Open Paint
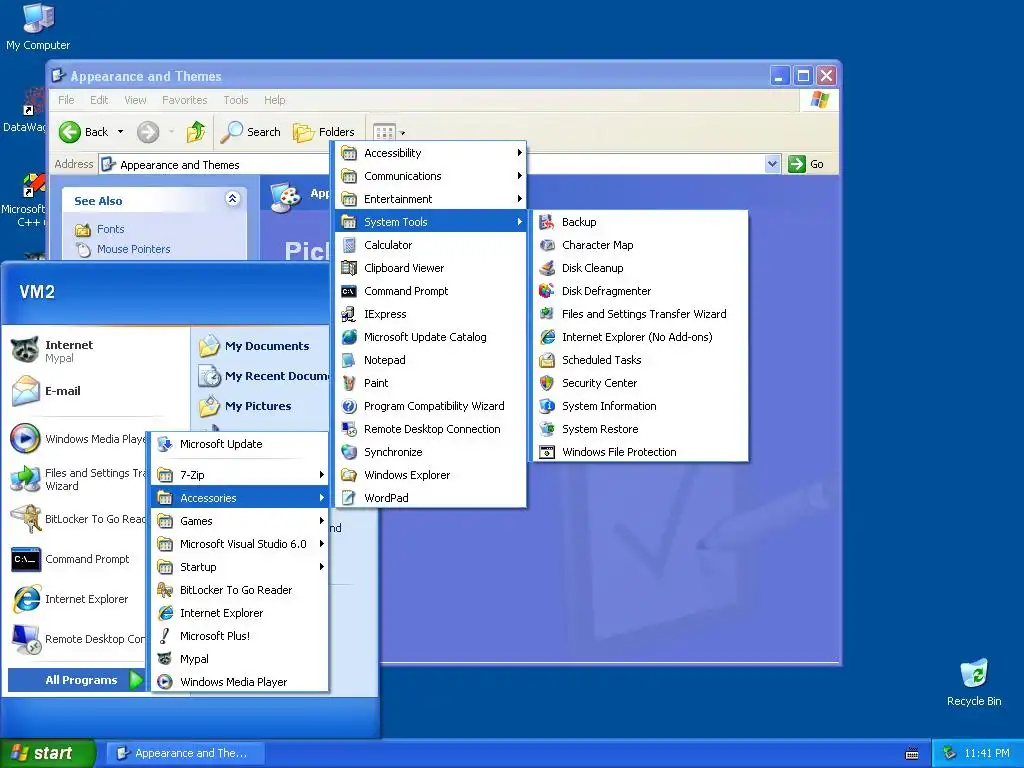 point(431,383)
